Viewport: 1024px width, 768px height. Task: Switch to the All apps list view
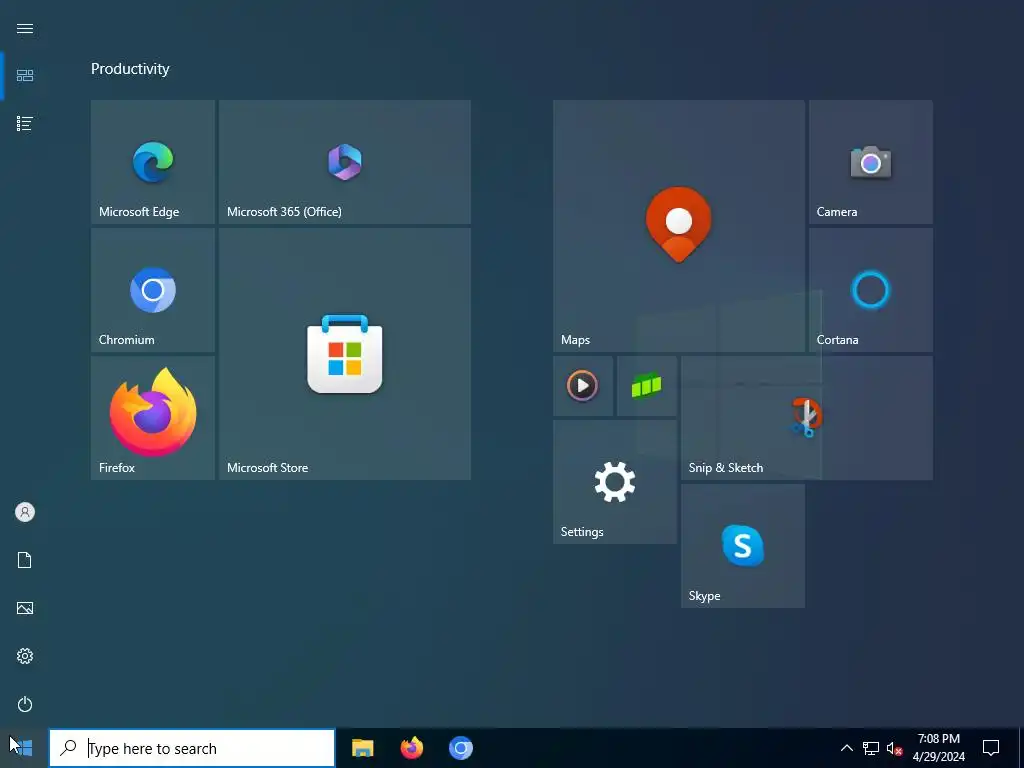pyautogui.click(x=25, y=123)
